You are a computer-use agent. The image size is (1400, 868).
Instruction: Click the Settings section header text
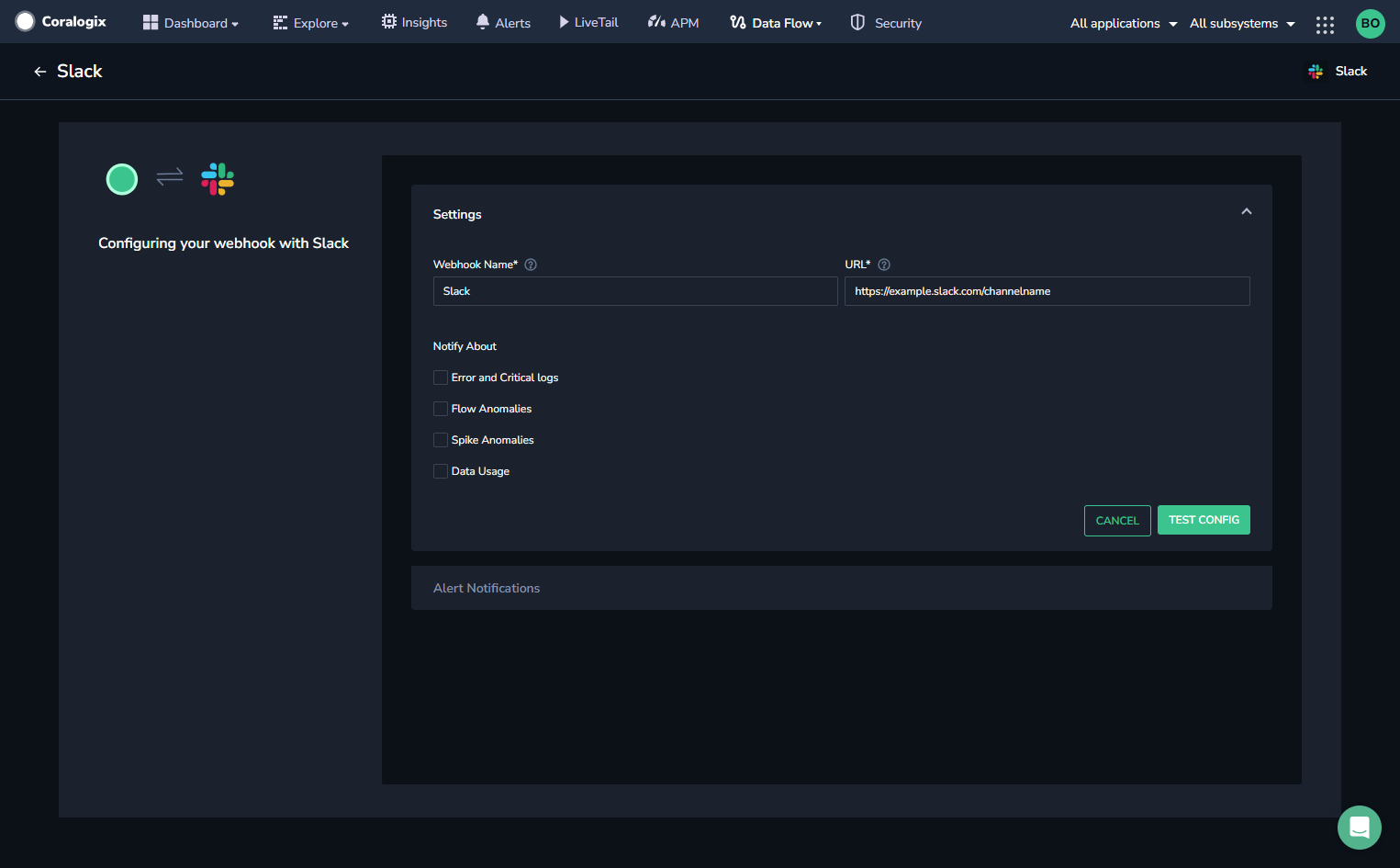click(x=457, y=214)
